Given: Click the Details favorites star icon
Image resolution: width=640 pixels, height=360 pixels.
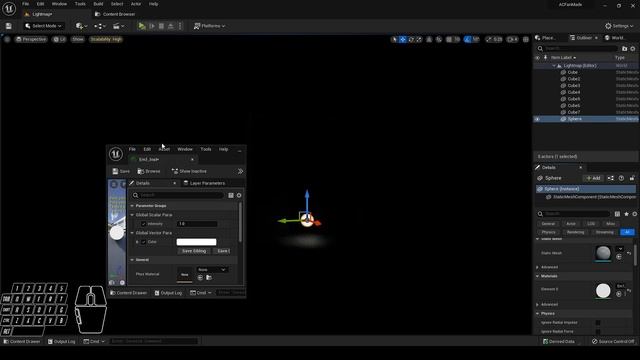Looking at the screenshot, I should [626, 213].
